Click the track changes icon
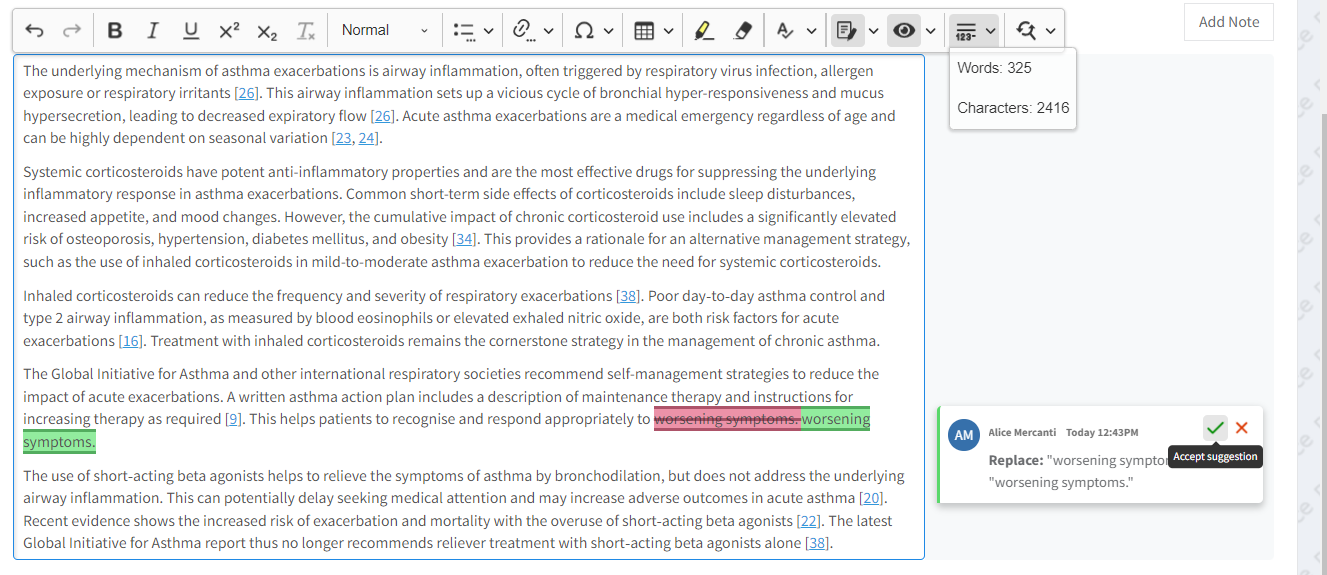The height and width of the screenshot is (575, 1327). (847, 31)
